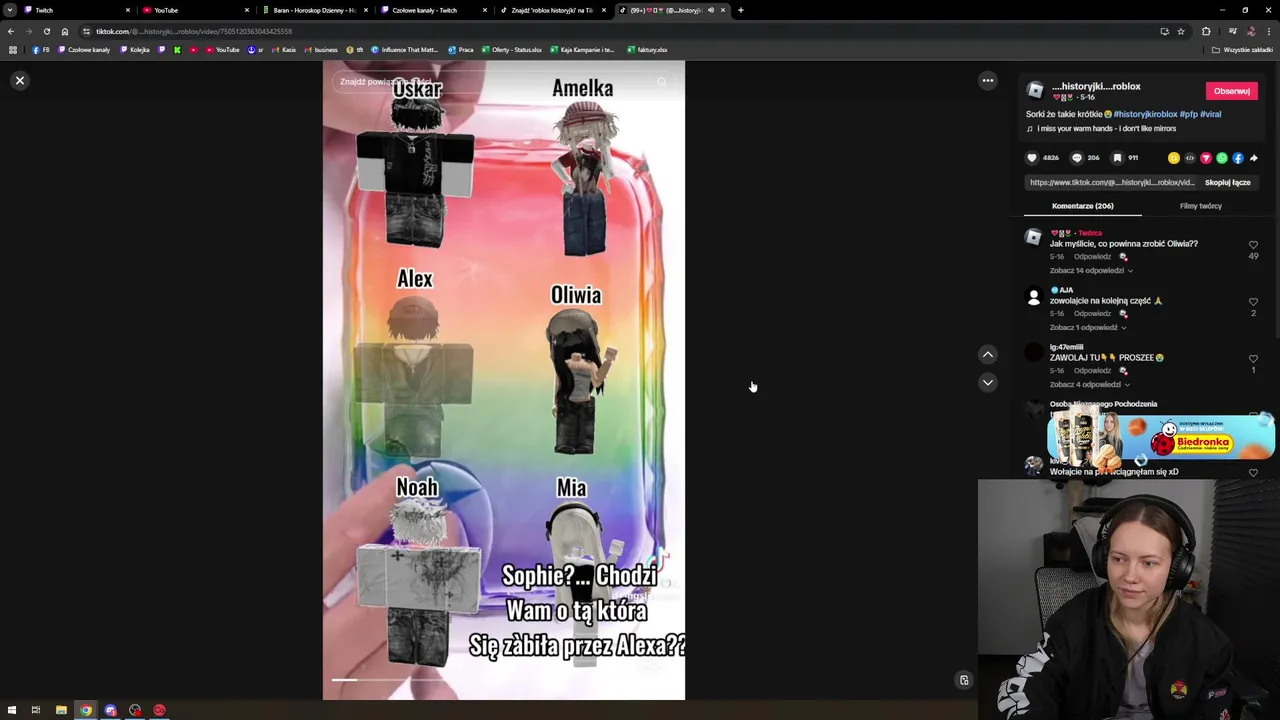Viewport: 1280px width, 720px height.
Task: Go to the next video arrow
Action: (988, 382)
